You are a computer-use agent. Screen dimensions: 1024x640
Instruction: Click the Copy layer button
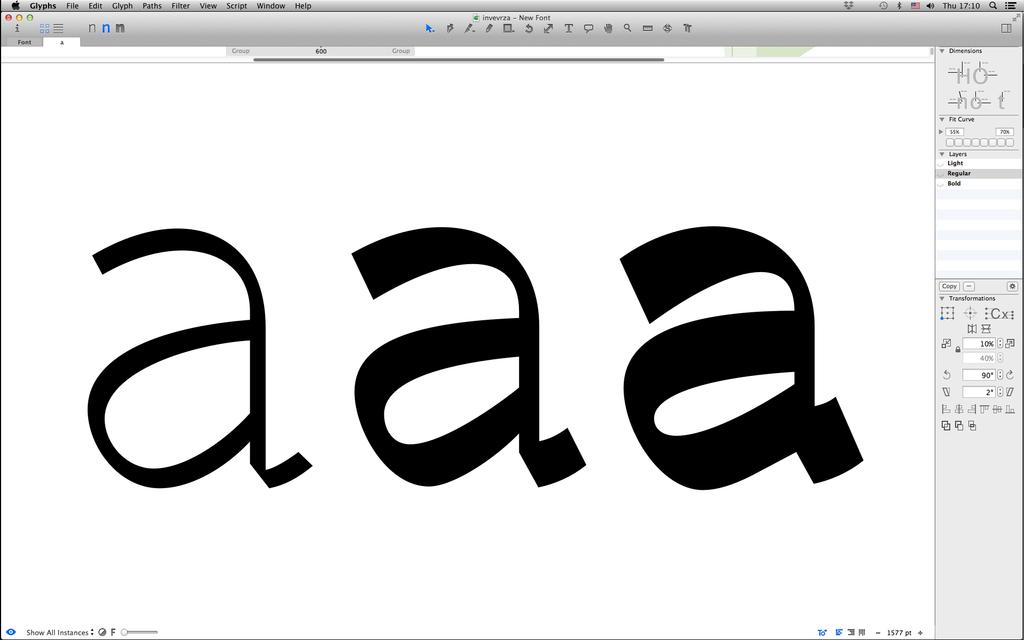pos(949,286)
